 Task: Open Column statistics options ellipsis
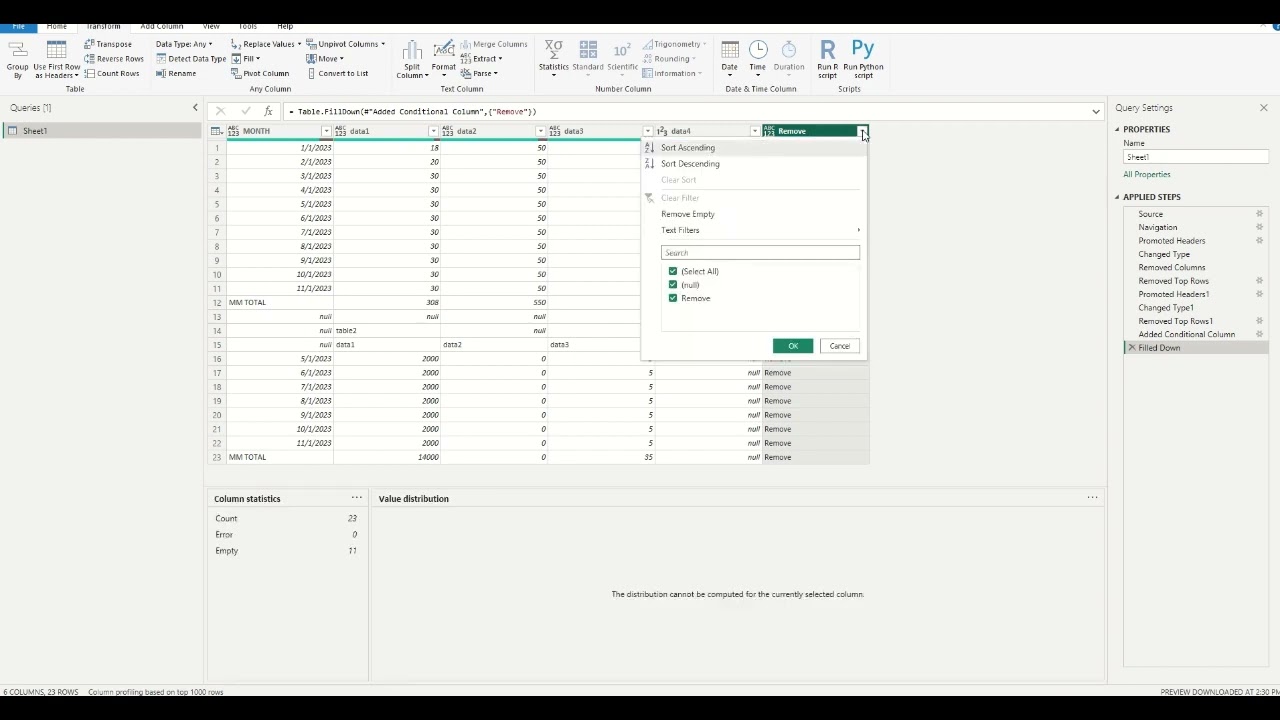pos(356,498)
